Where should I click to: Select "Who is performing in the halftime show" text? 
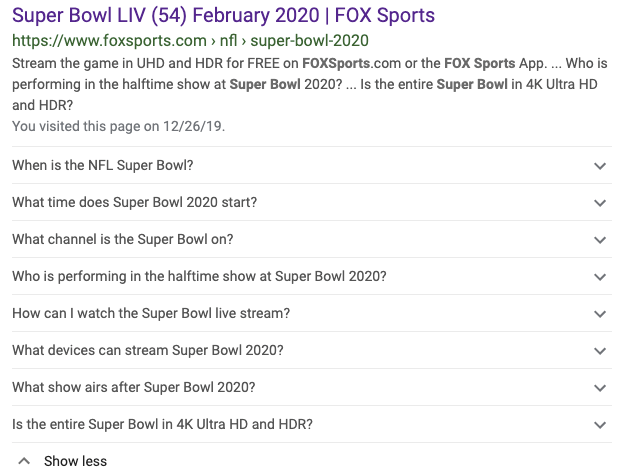[199, 277]
